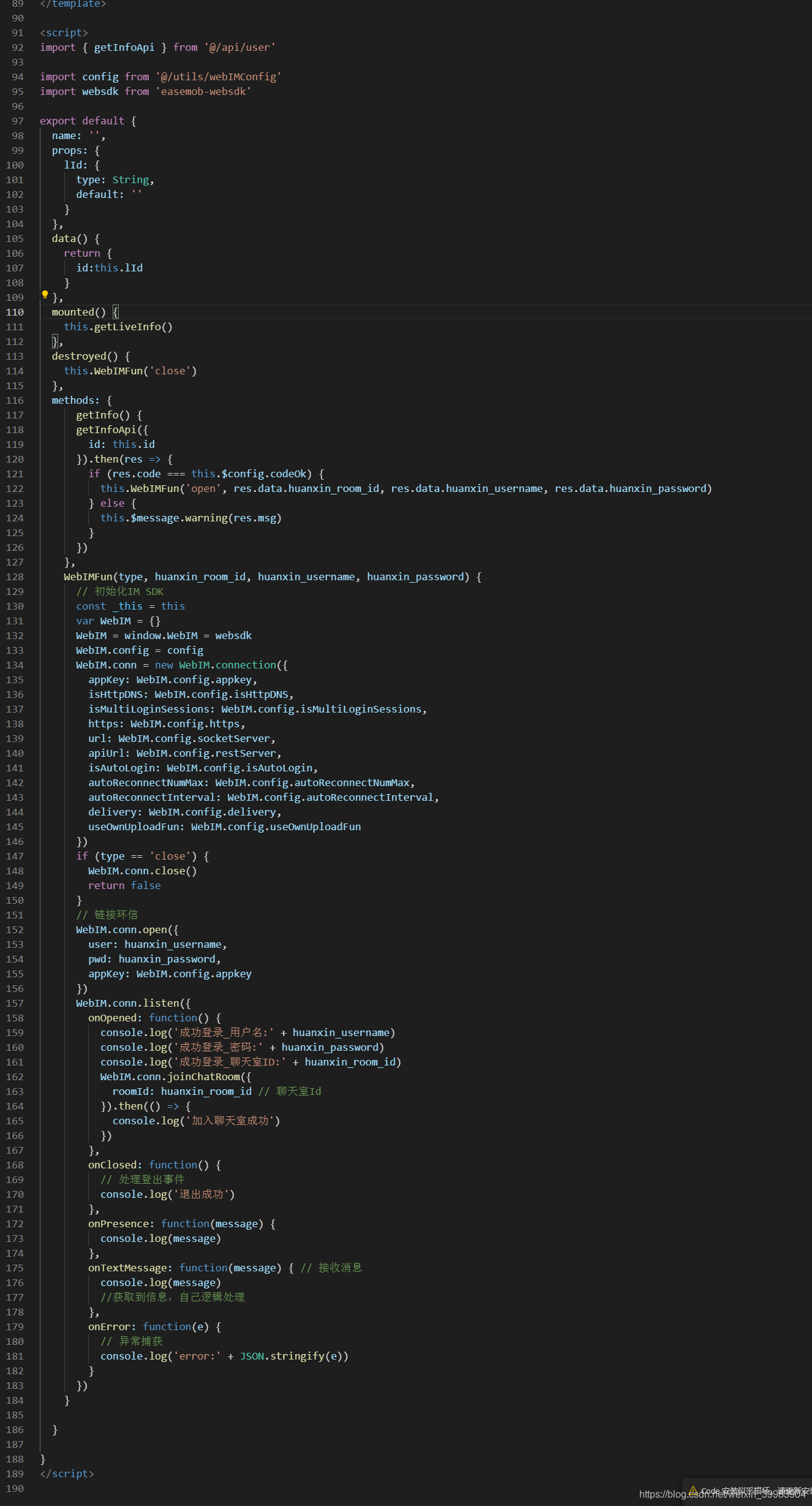Click 'var WebIM = {}' declaration
The image size is (812, 1506).
click(118, 621)
